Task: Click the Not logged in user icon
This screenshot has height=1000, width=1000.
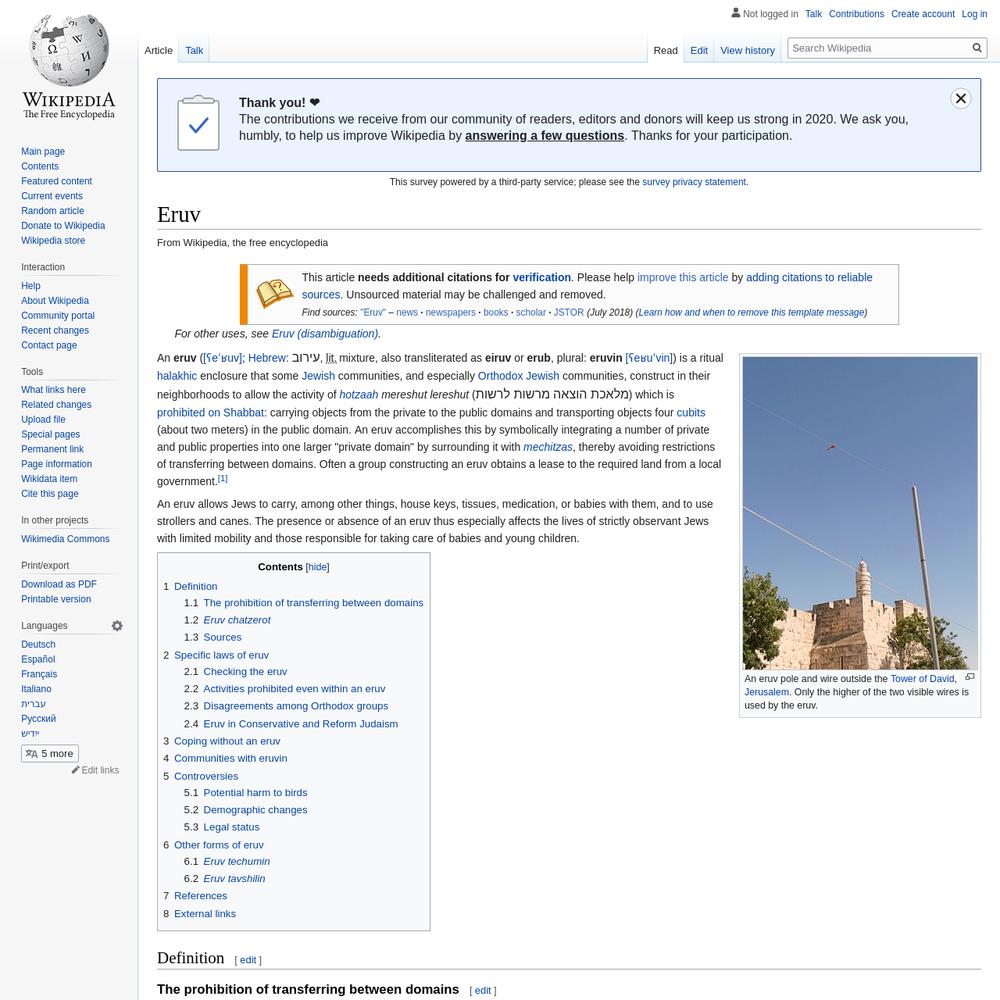Action: 736,13
